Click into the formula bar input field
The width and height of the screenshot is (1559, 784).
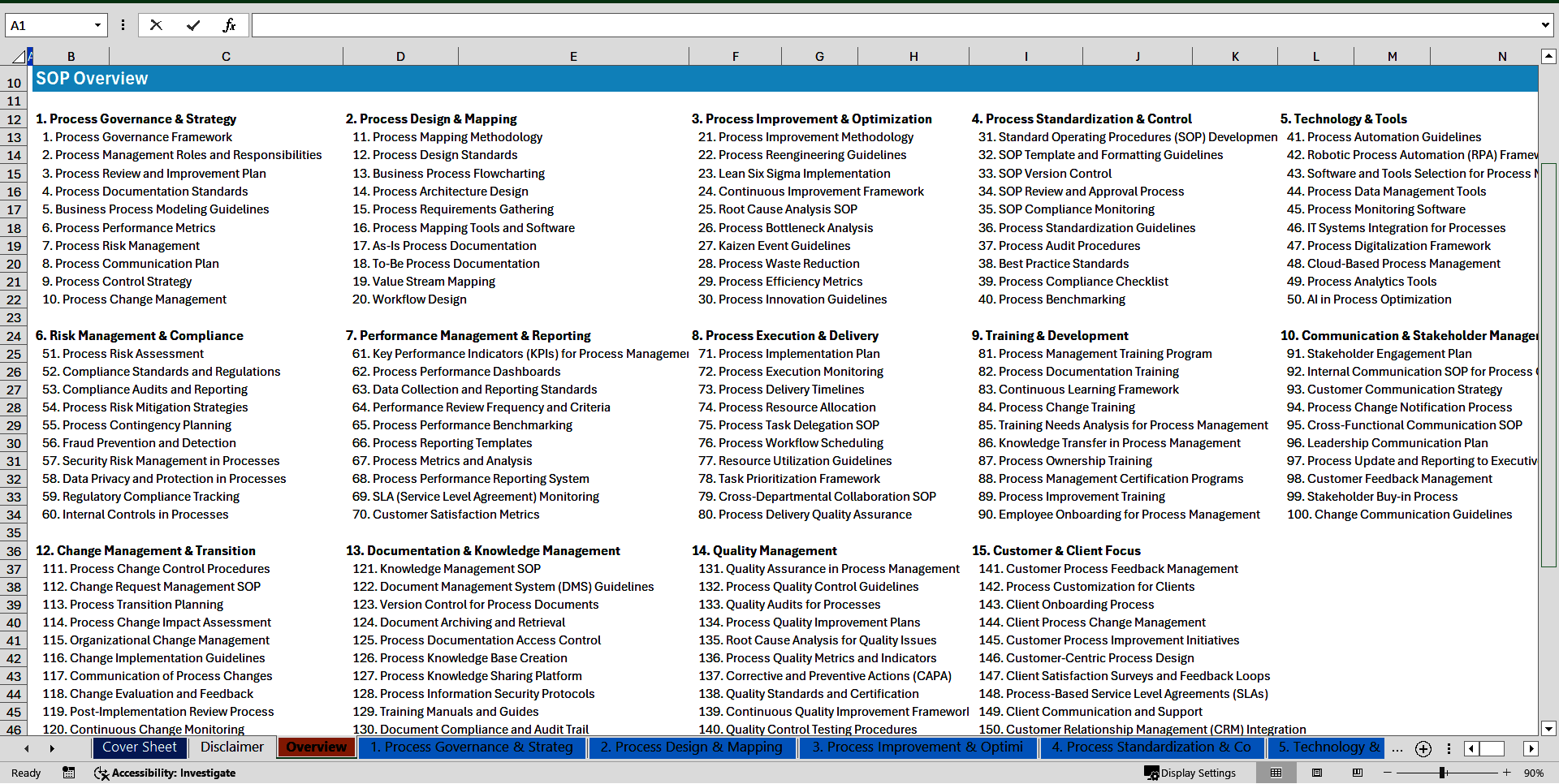(893, 25)
